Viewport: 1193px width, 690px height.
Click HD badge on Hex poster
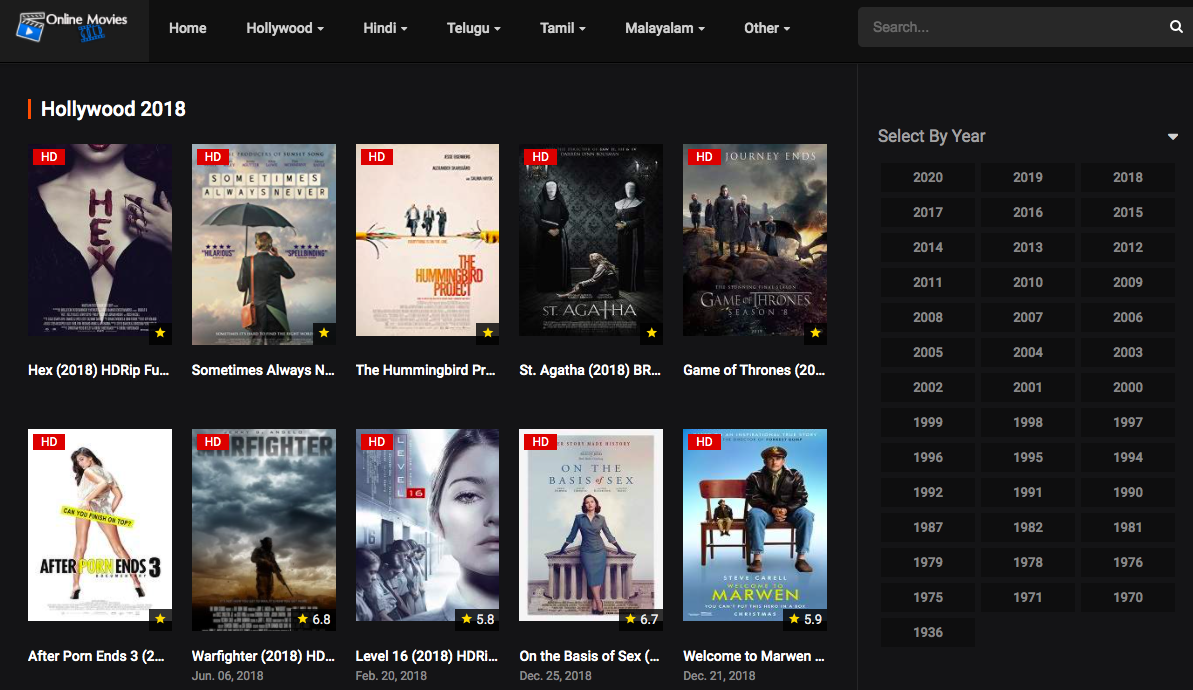pos(49,157)
